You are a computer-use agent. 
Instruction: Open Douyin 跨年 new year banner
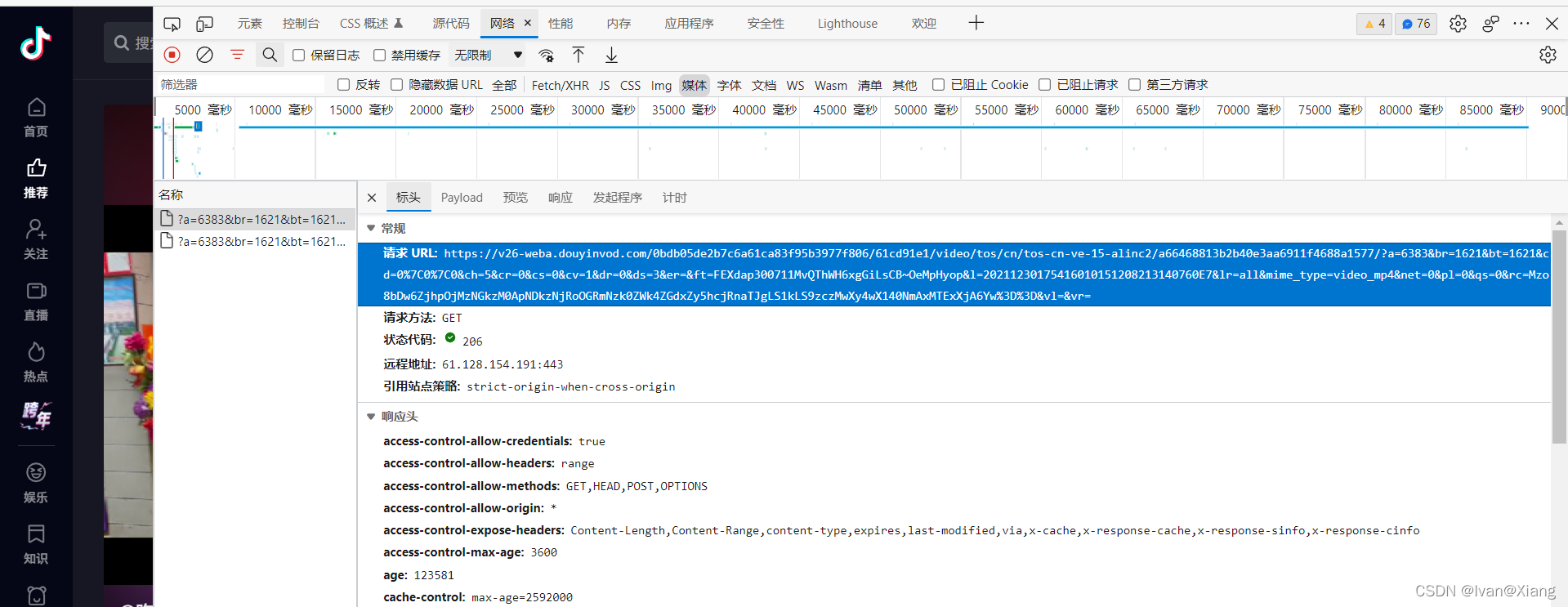[x=36, y=415]
